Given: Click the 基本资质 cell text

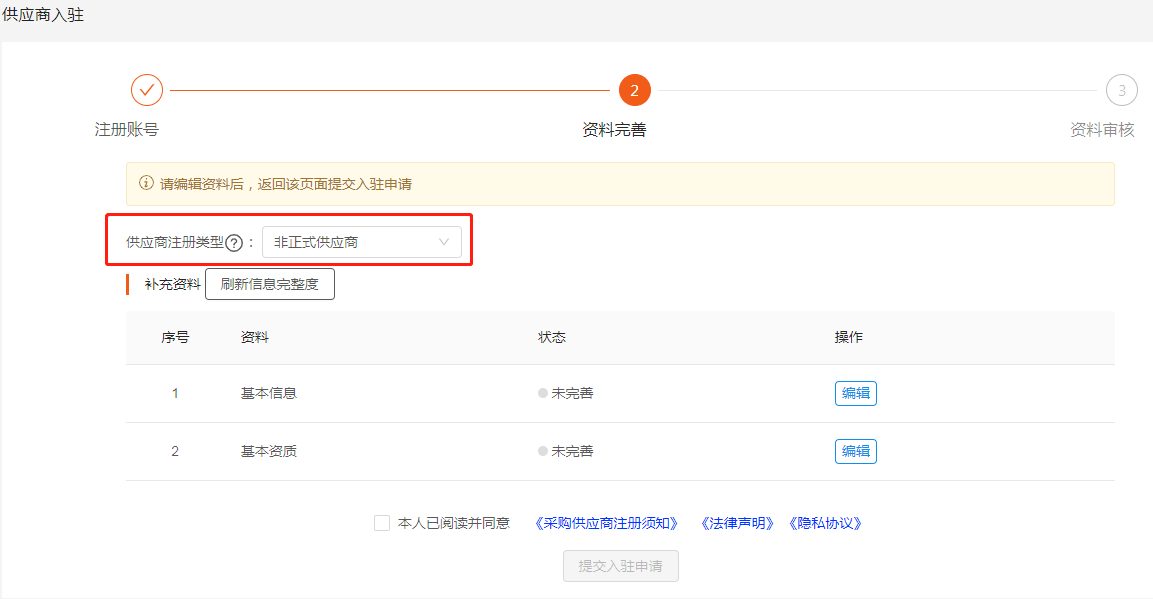Looking at the screenshot, I should pyautogui.click(x=268, y=451).
